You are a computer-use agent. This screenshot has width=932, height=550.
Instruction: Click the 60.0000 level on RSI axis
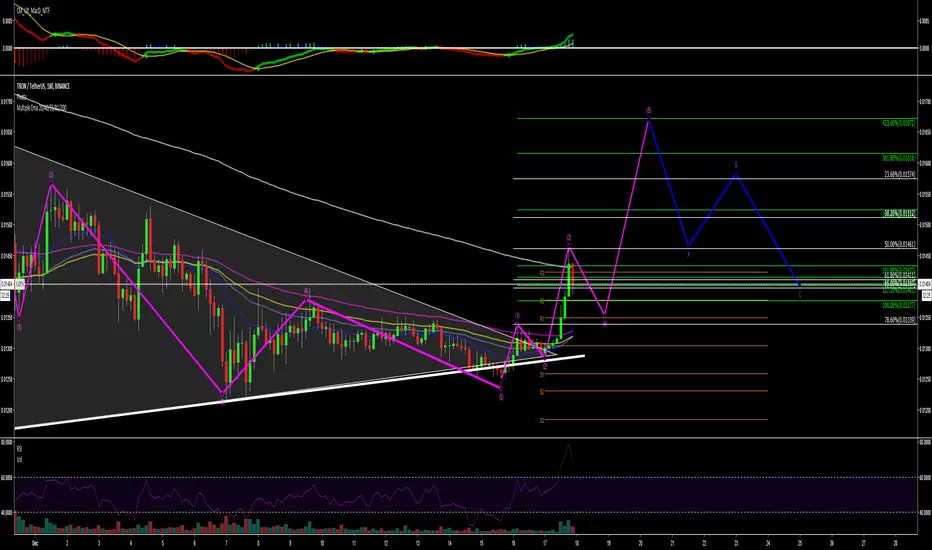pos(925,477)
